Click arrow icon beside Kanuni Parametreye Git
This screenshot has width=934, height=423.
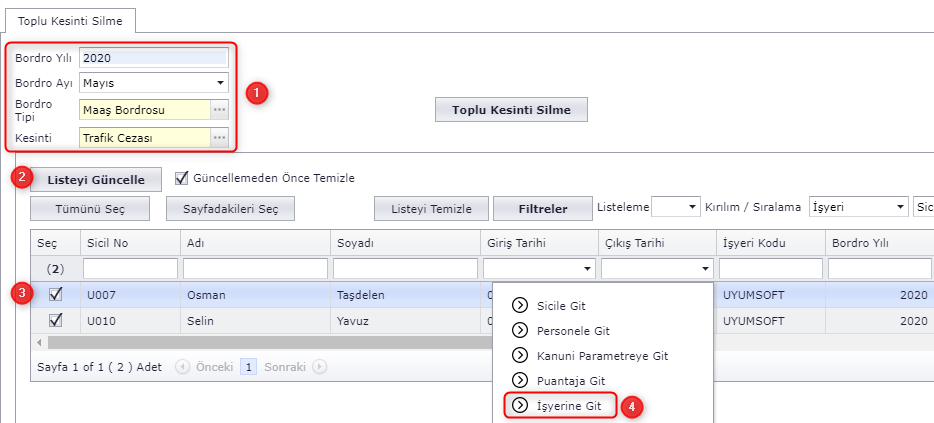click(519, 355)
